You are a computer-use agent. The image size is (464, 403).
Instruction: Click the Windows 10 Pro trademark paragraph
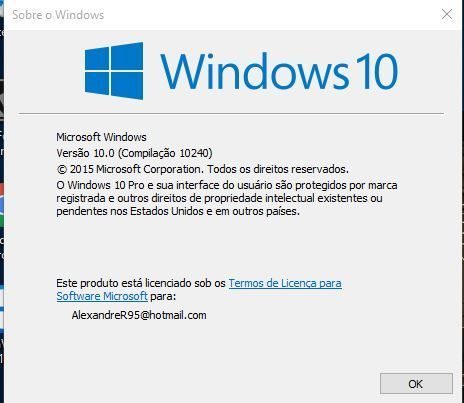[227, 198]
